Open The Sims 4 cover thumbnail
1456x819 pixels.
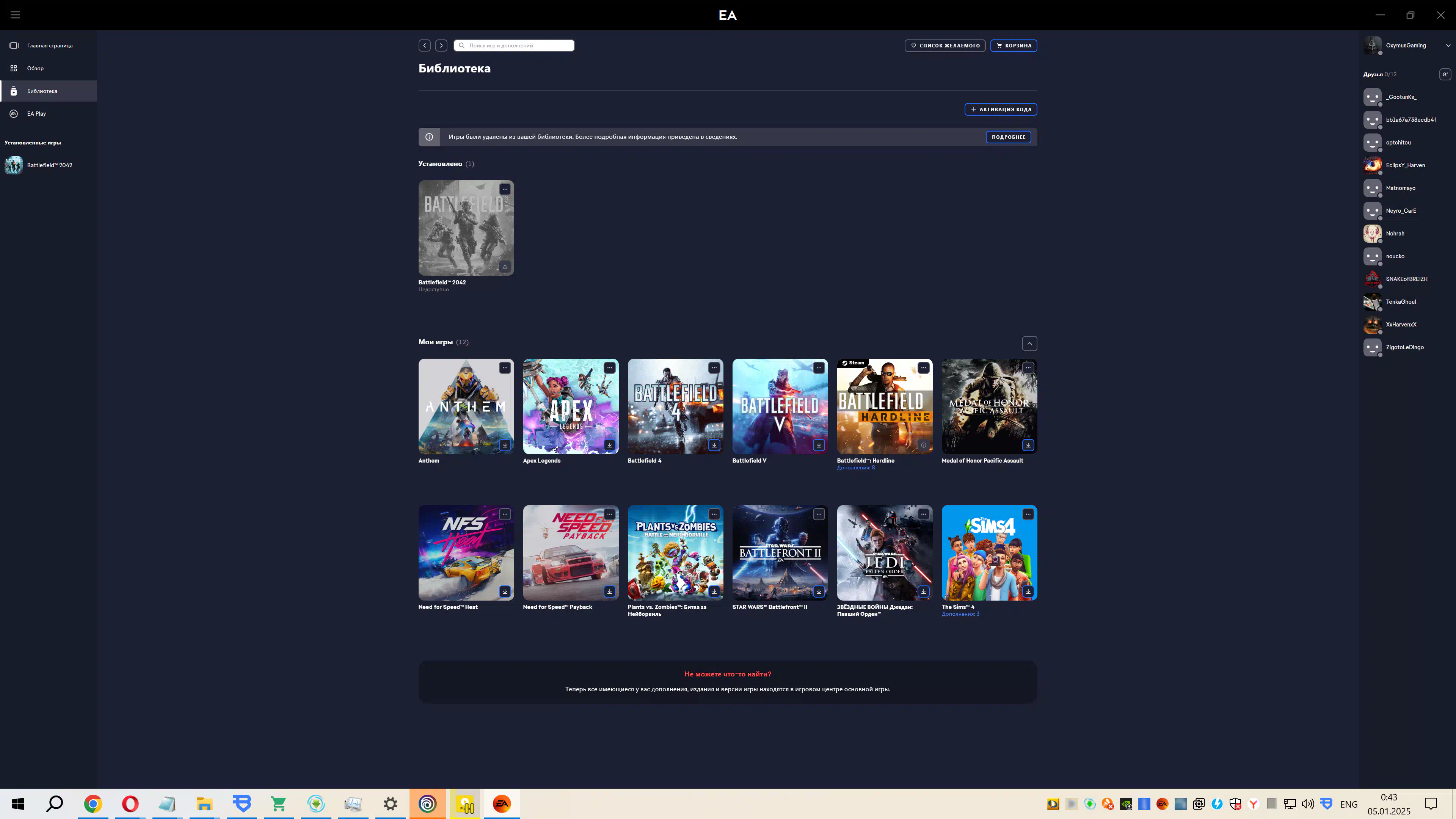(x=989, y=553)
